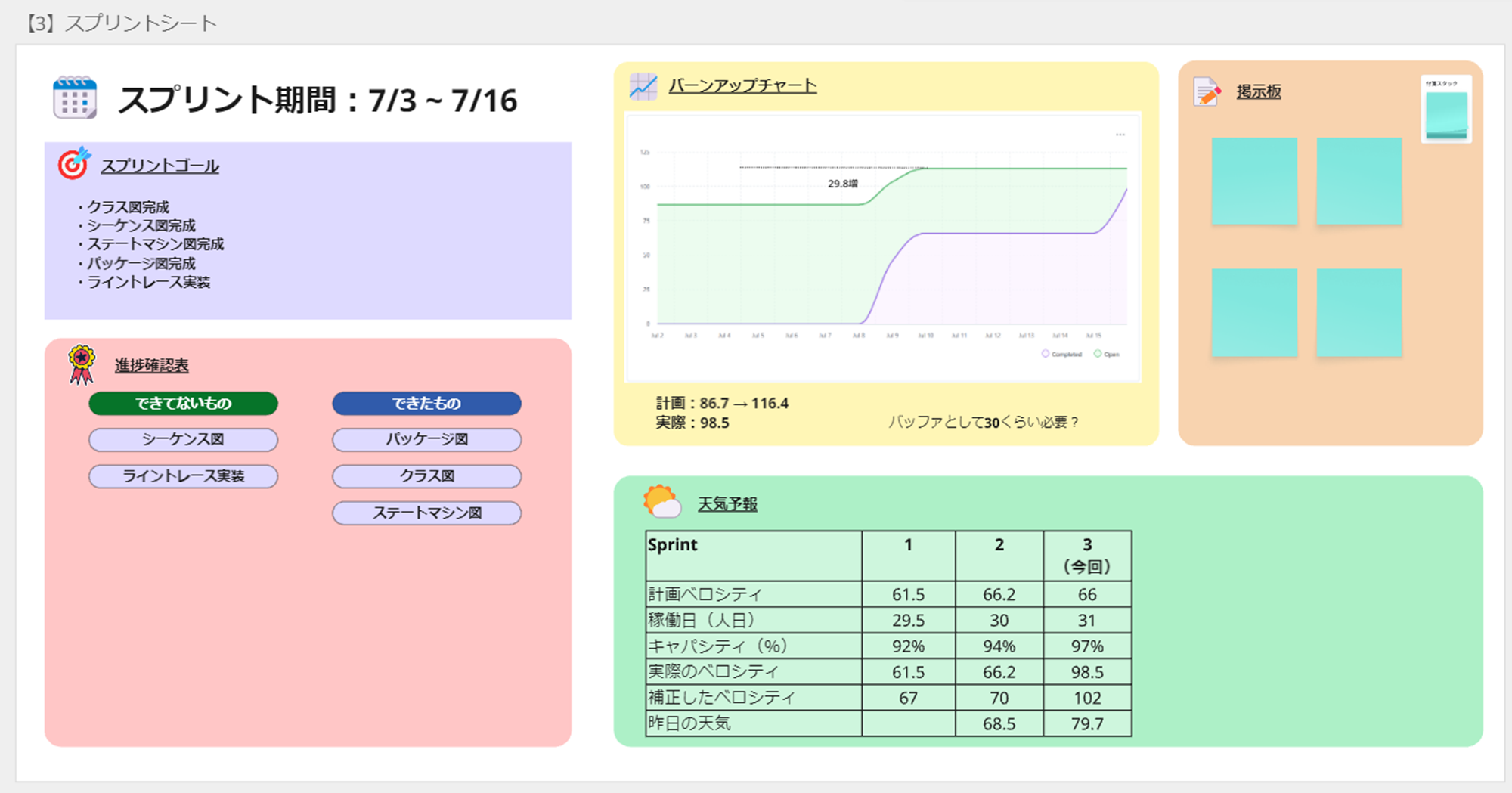Open the スプリントゴール heading link
The width and height of the screenshot is (1512, 793).
pyautogui.click(x=160, y=166)
